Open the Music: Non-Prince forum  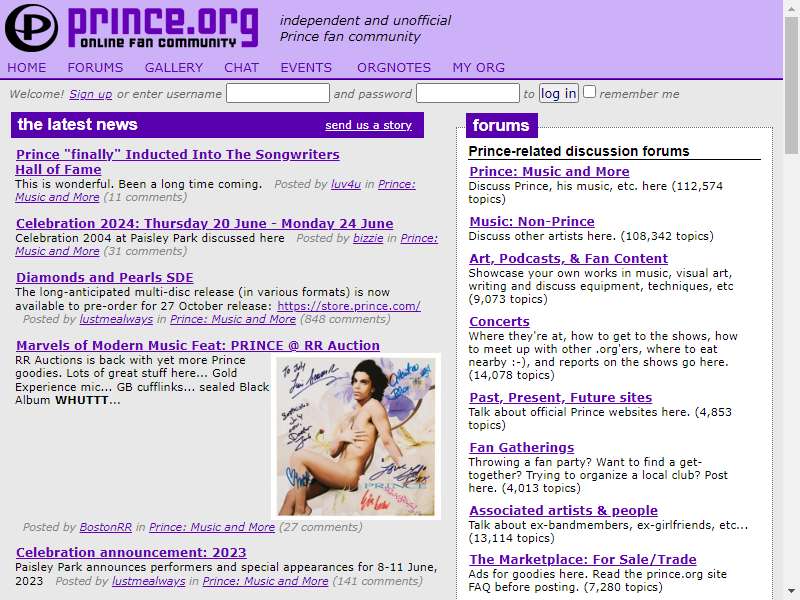click(532, 221)
